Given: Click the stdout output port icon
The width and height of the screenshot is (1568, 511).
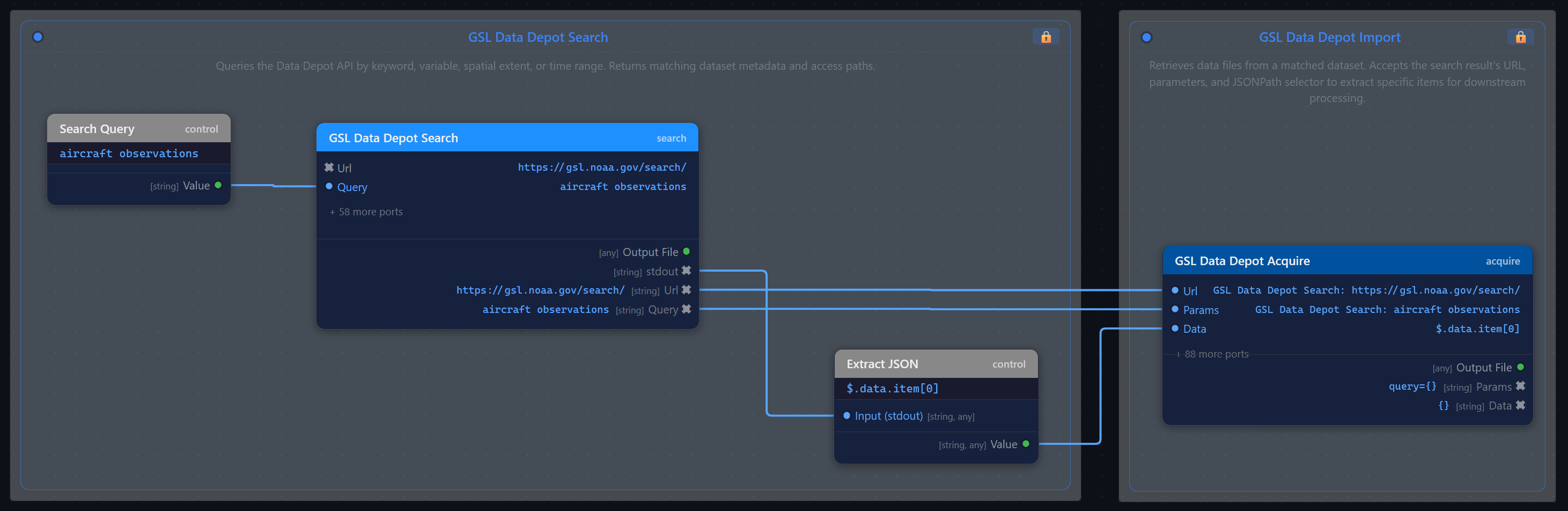Looking at the screenshot, I should (x=686, y=271).
